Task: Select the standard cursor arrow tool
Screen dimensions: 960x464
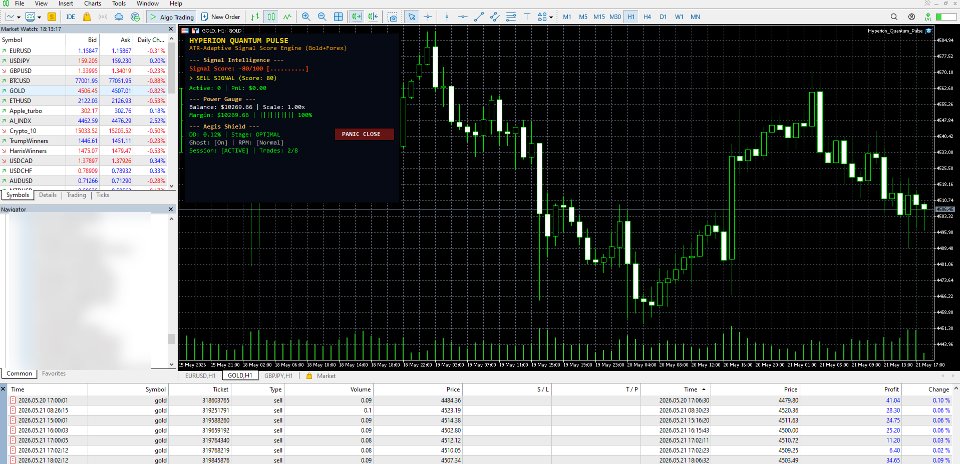Action: click(412, 17)
